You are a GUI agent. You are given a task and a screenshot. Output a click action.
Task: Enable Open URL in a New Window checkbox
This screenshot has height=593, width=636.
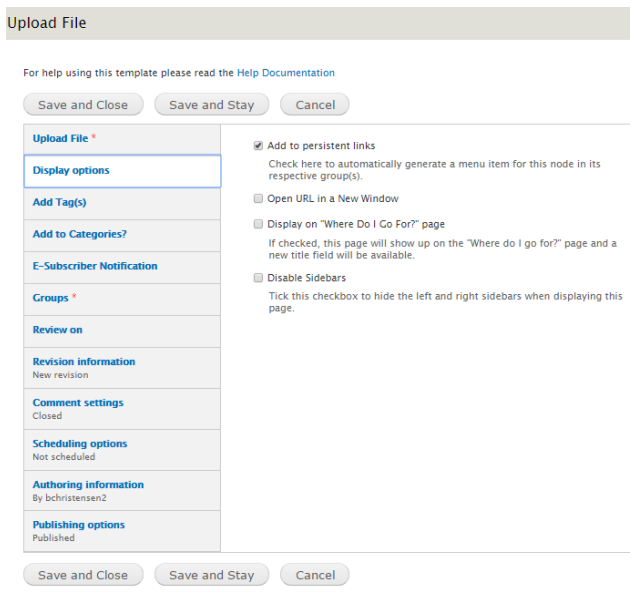(258, 198)
